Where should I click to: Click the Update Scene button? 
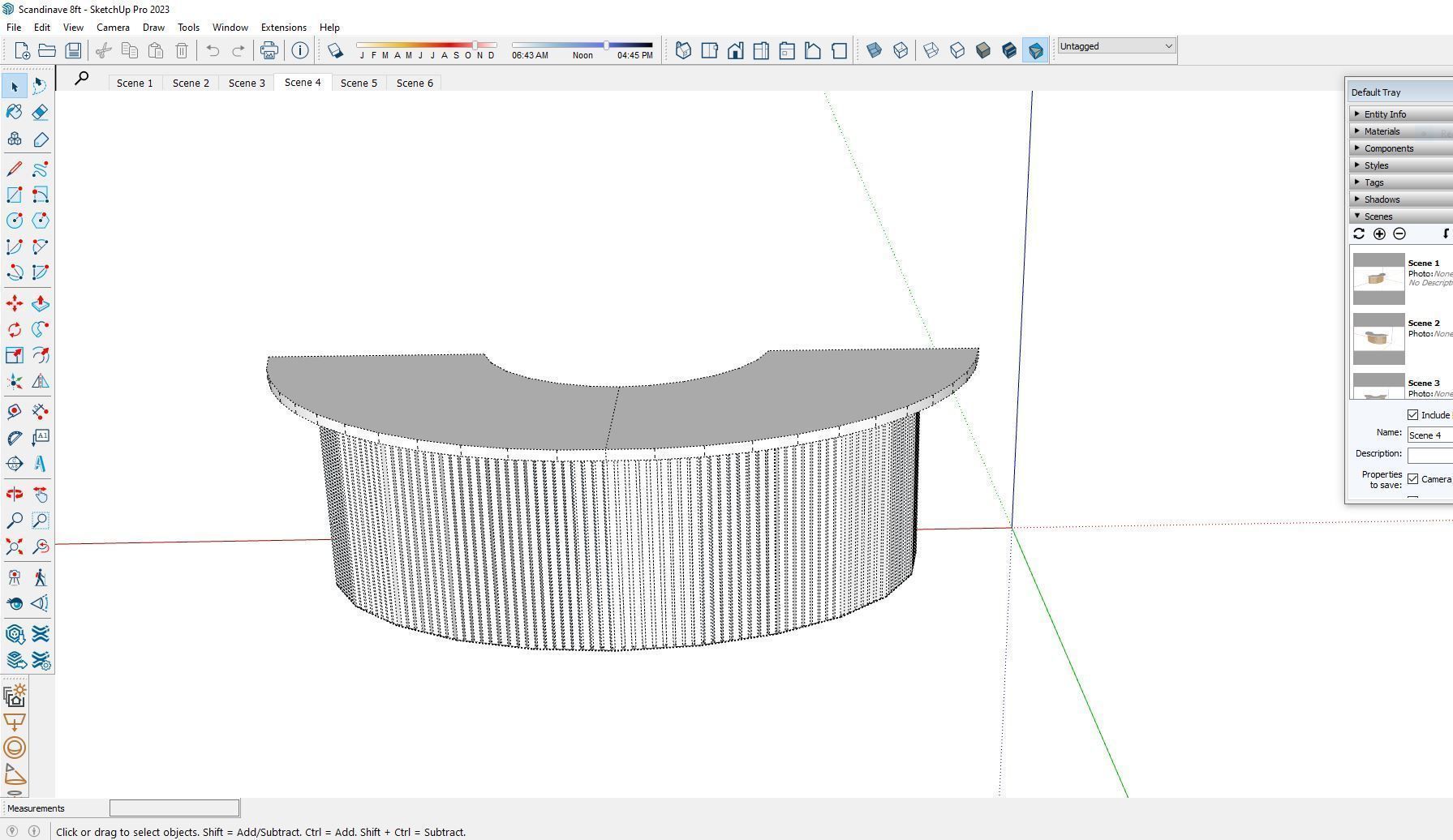[1359, 234]
